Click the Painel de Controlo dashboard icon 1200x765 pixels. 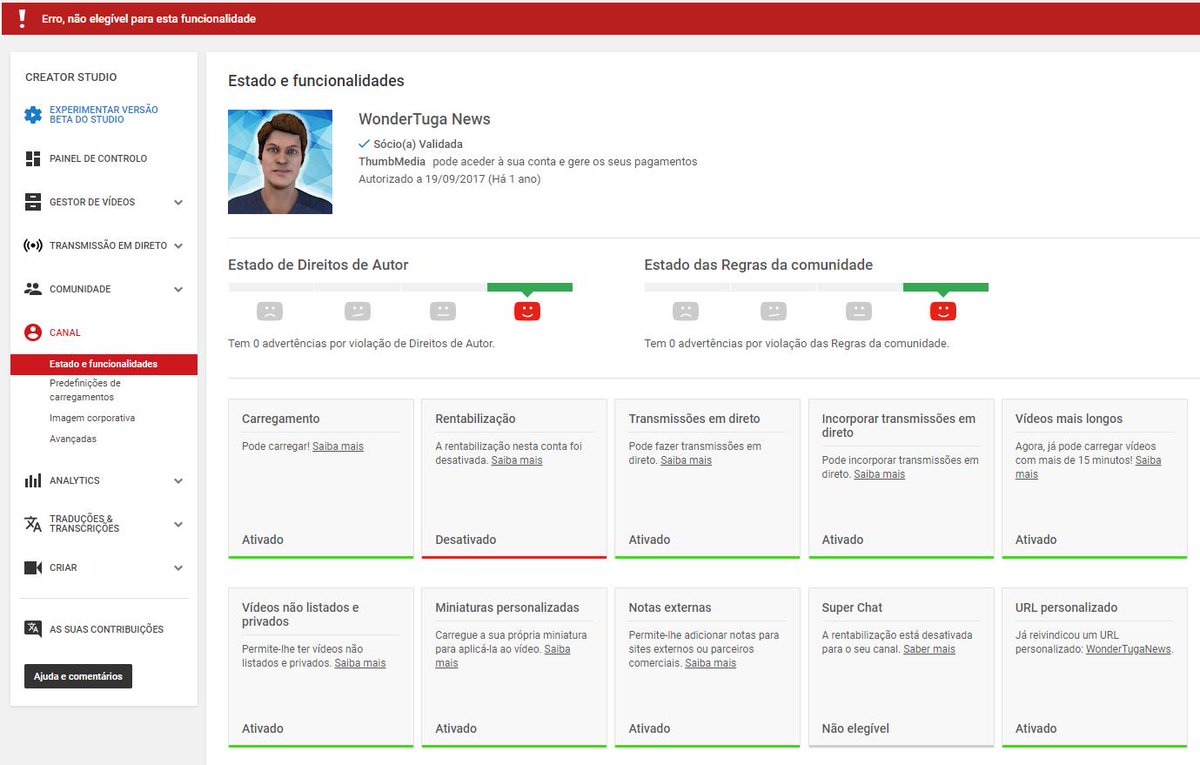coord(33,159)
